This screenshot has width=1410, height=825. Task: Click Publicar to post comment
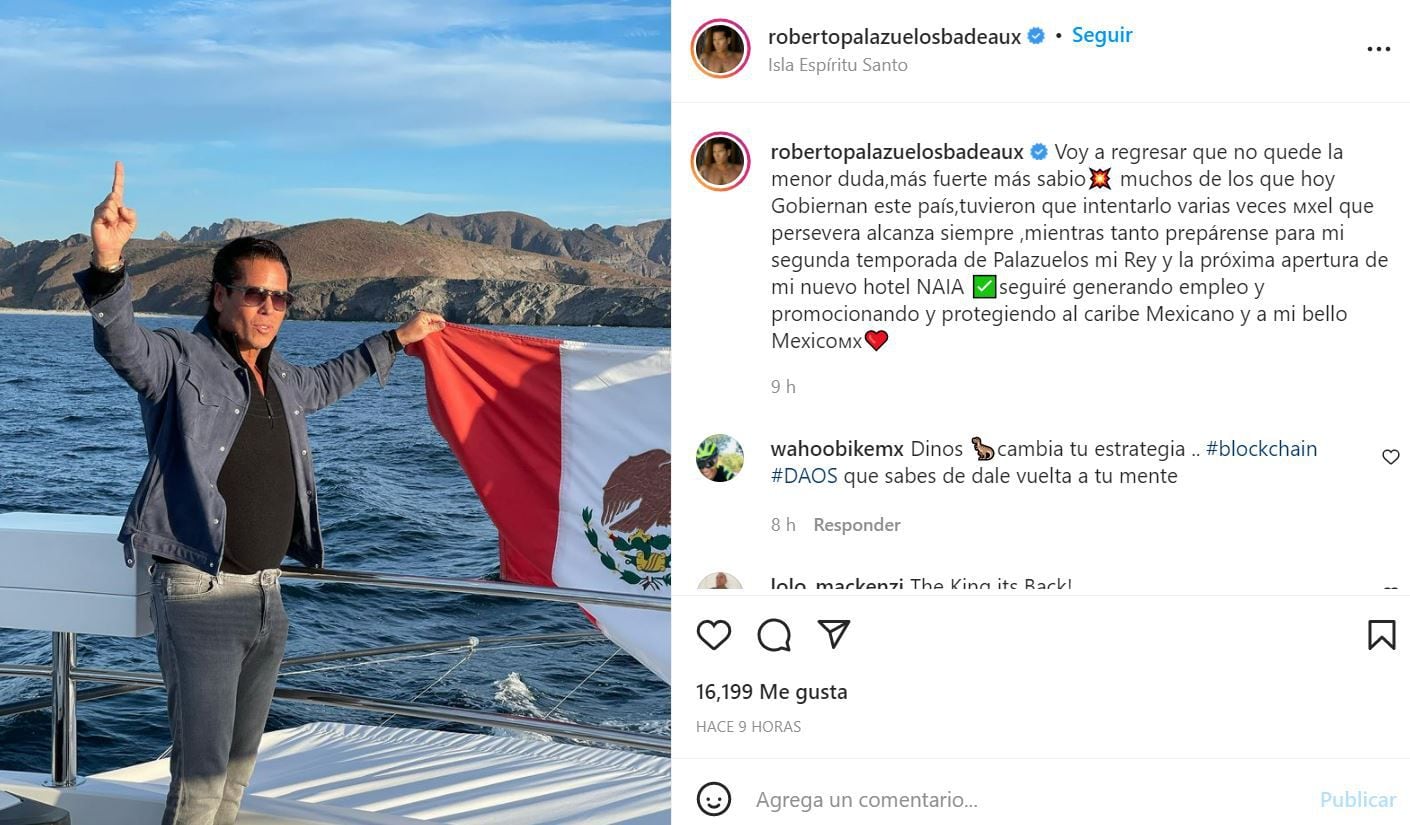1358,800
